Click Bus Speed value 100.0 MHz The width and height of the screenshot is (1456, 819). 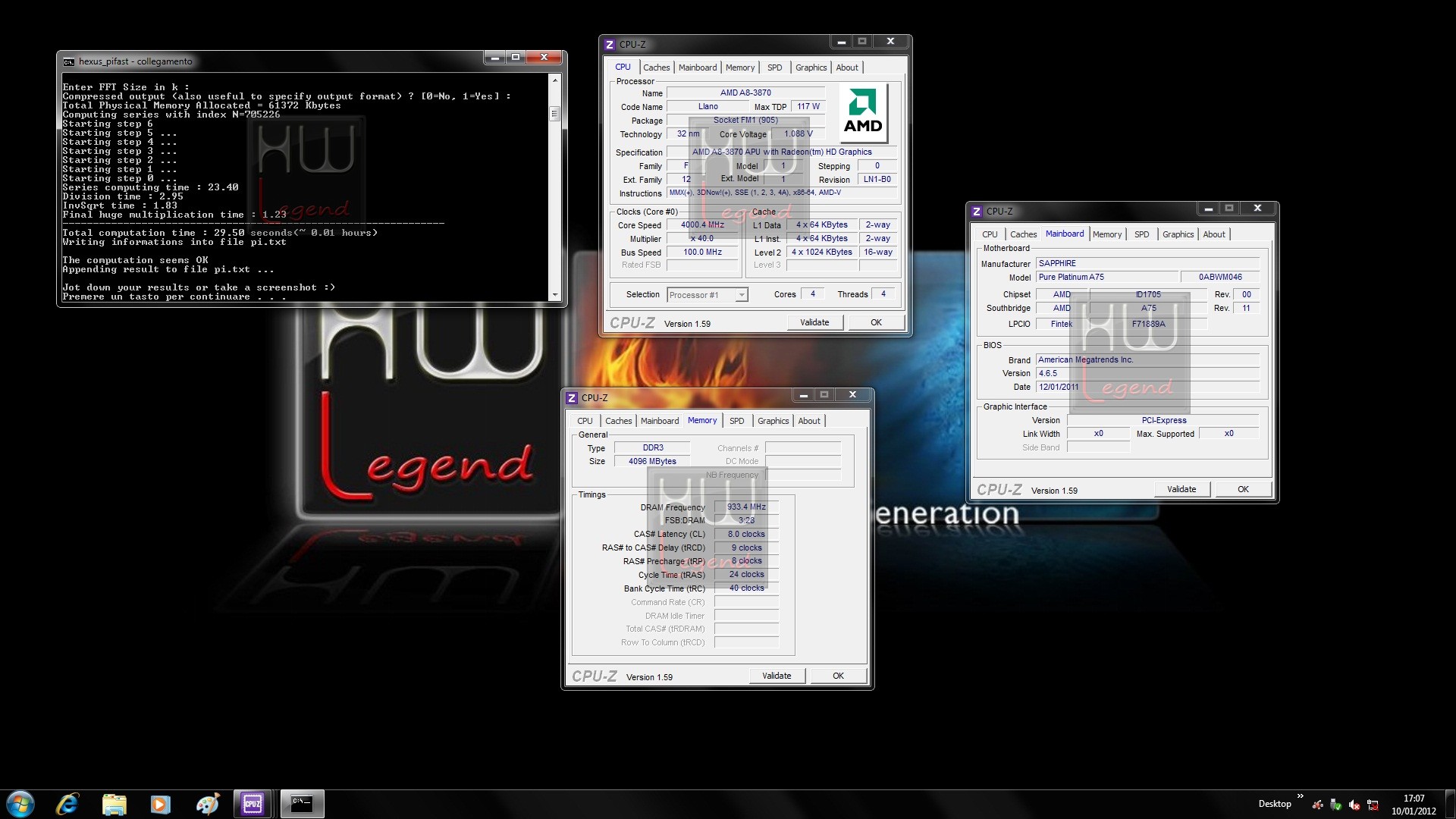point(702,253)
